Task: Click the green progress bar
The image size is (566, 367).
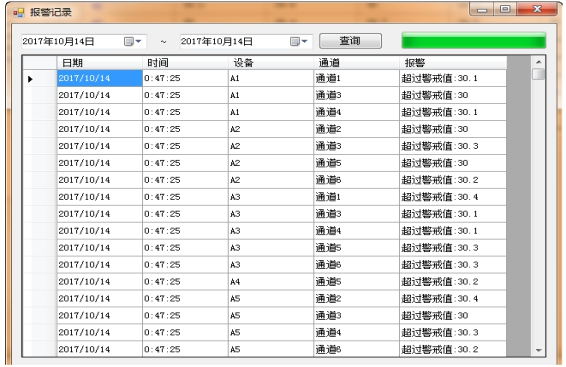Action: pyautogui.click(x=474, y=40)
